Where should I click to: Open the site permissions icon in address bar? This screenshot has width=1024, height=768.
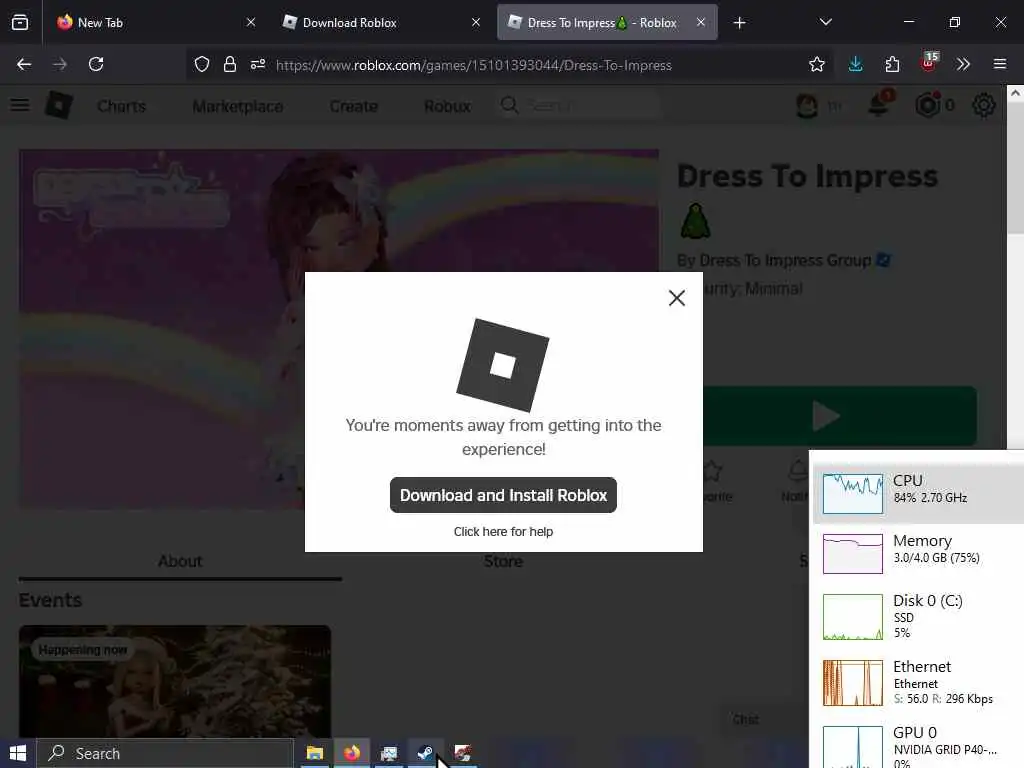pos(258,64)
